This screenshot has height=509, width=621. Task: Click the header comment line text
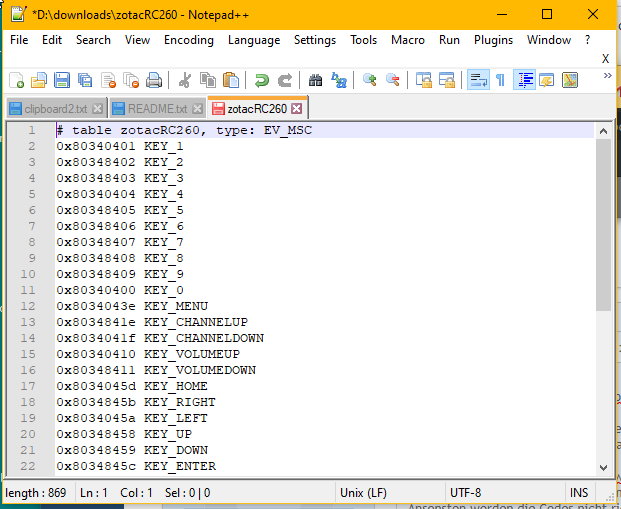(x=184, y=130)
